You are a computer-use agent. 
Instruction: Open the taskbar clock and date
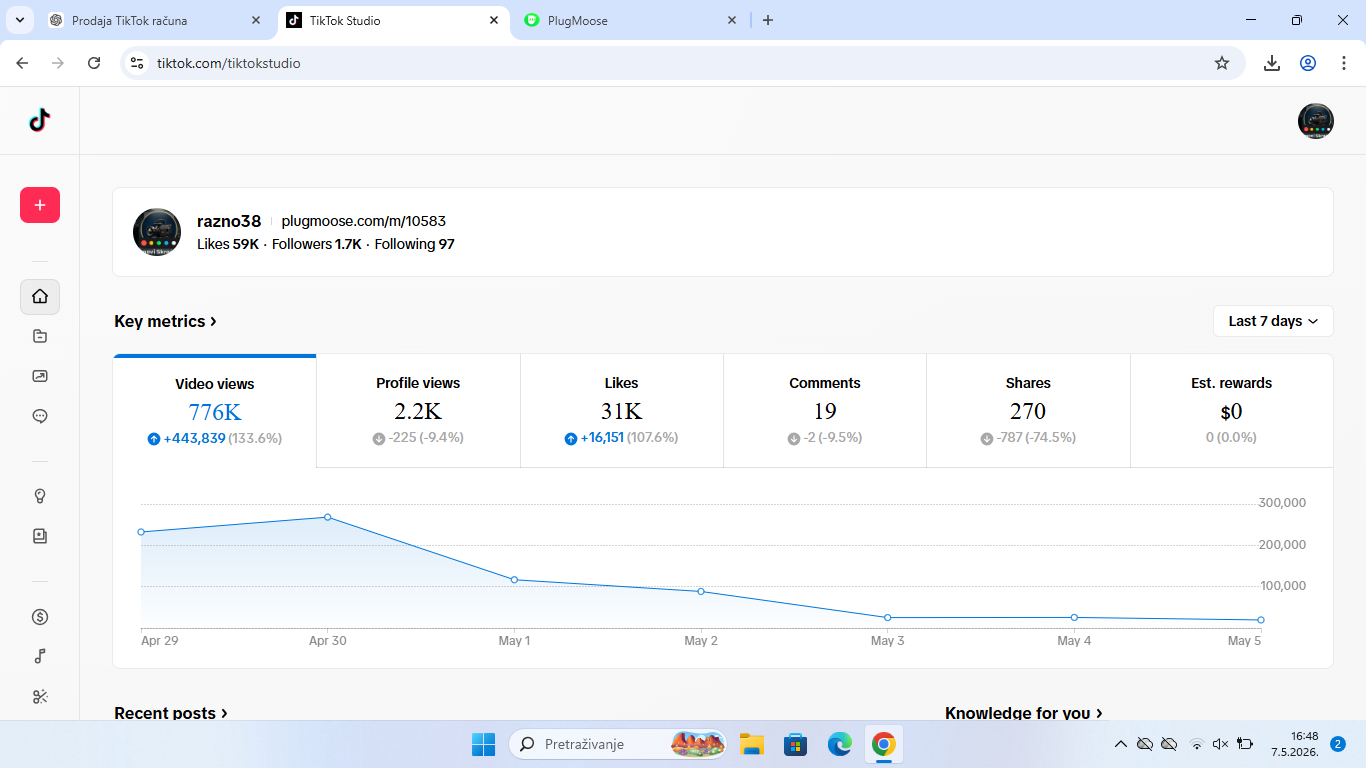point(1294,744)
